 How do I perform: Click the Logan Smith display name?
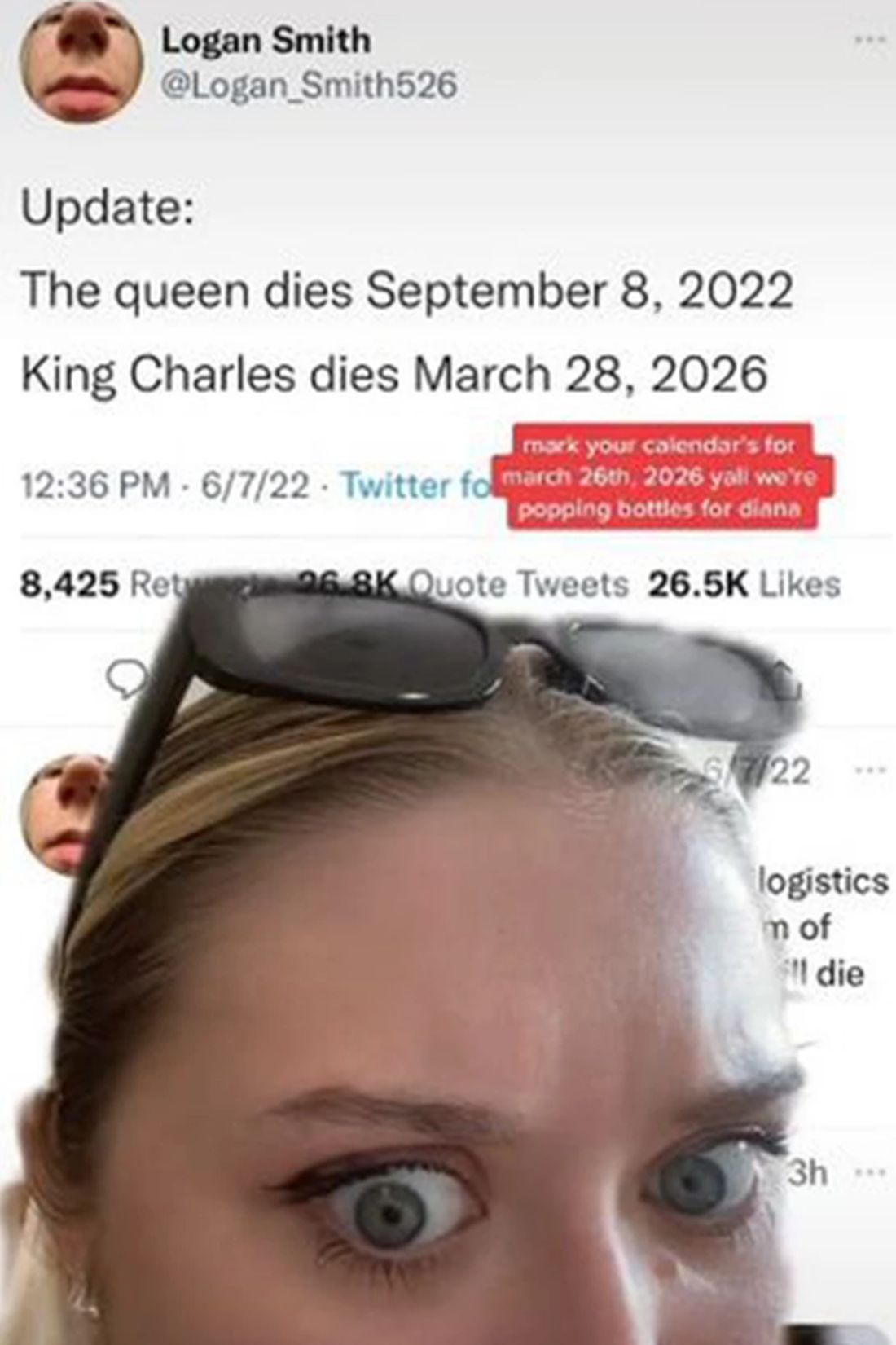pyautogui.click(x=266, y=40)
